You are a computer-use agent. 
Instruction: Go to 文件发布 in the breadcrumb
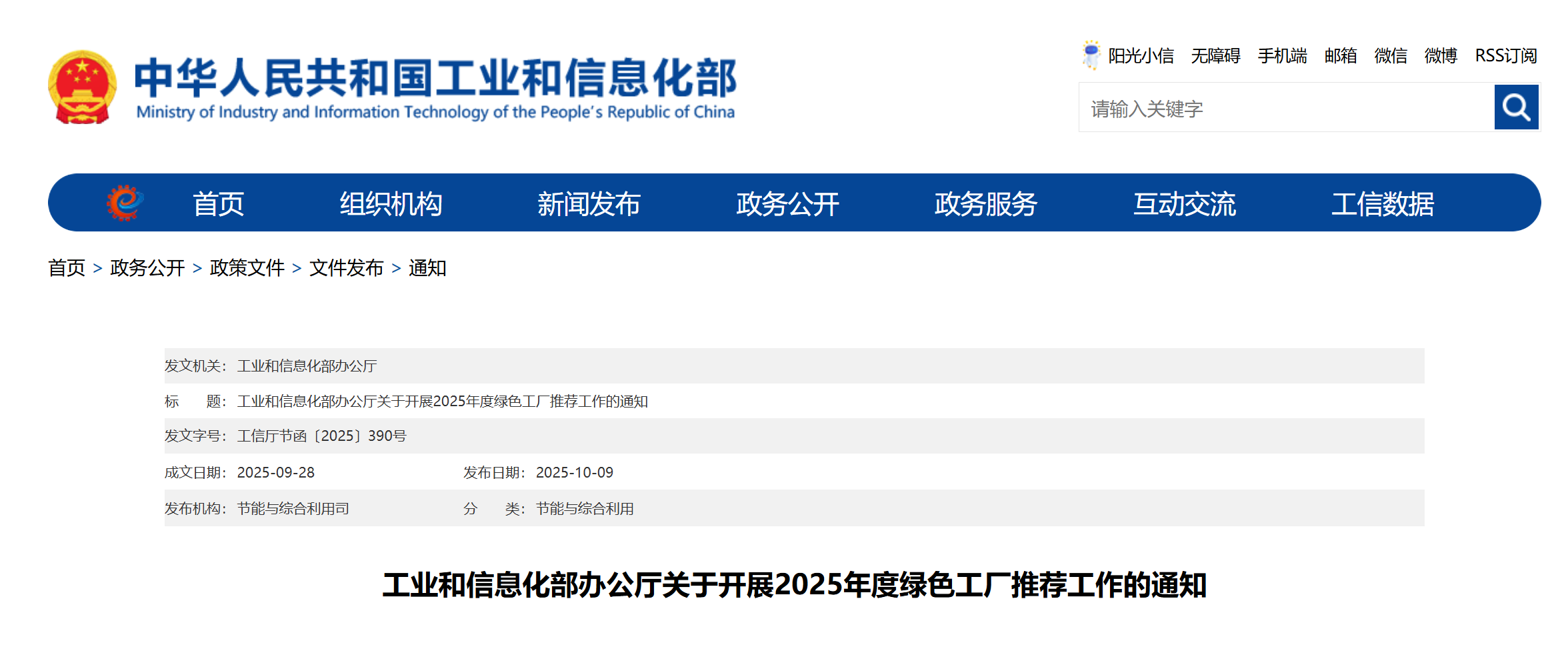pos(346,268)
